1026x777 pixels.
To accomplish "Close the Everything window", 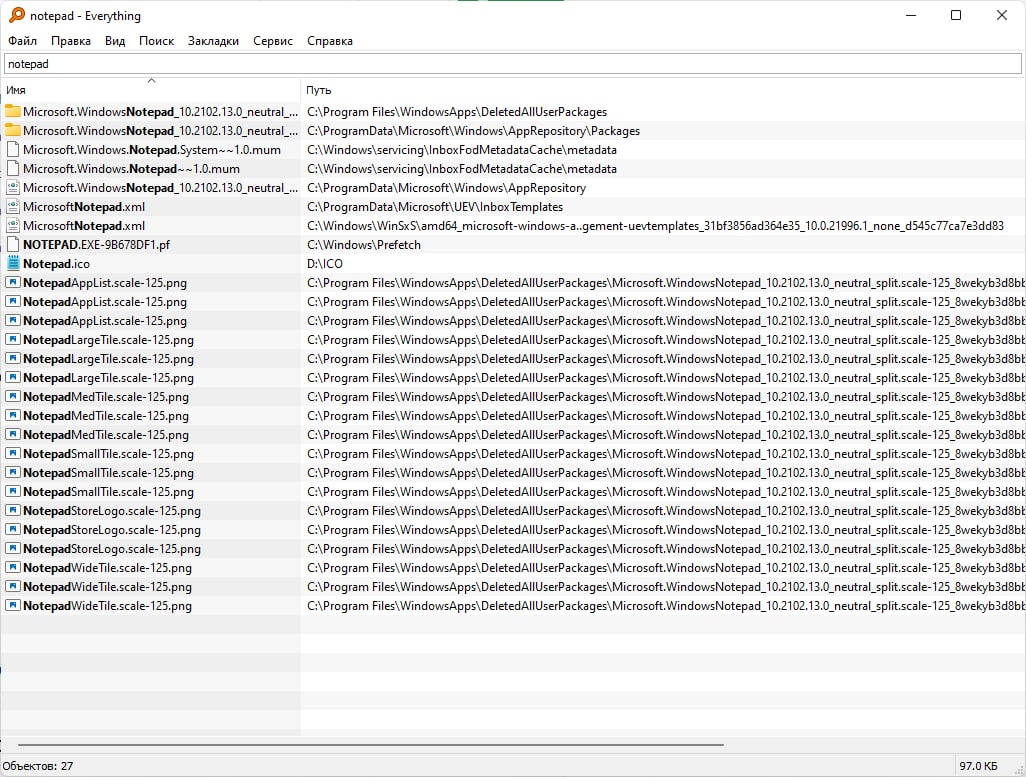I will [1002, 15].
